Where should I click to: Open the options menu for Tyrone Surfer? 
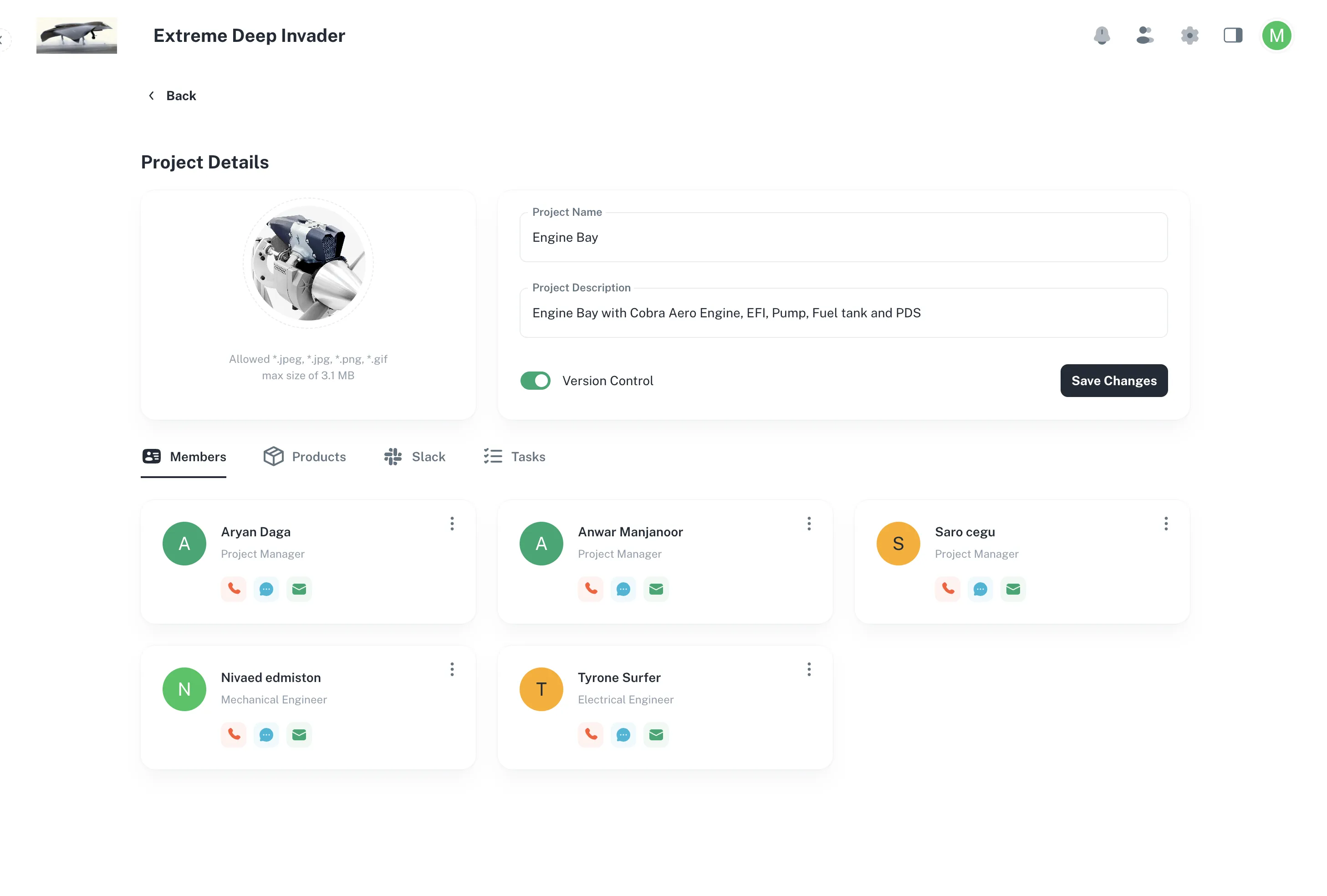pyautogui.click(x=808, y=669)
